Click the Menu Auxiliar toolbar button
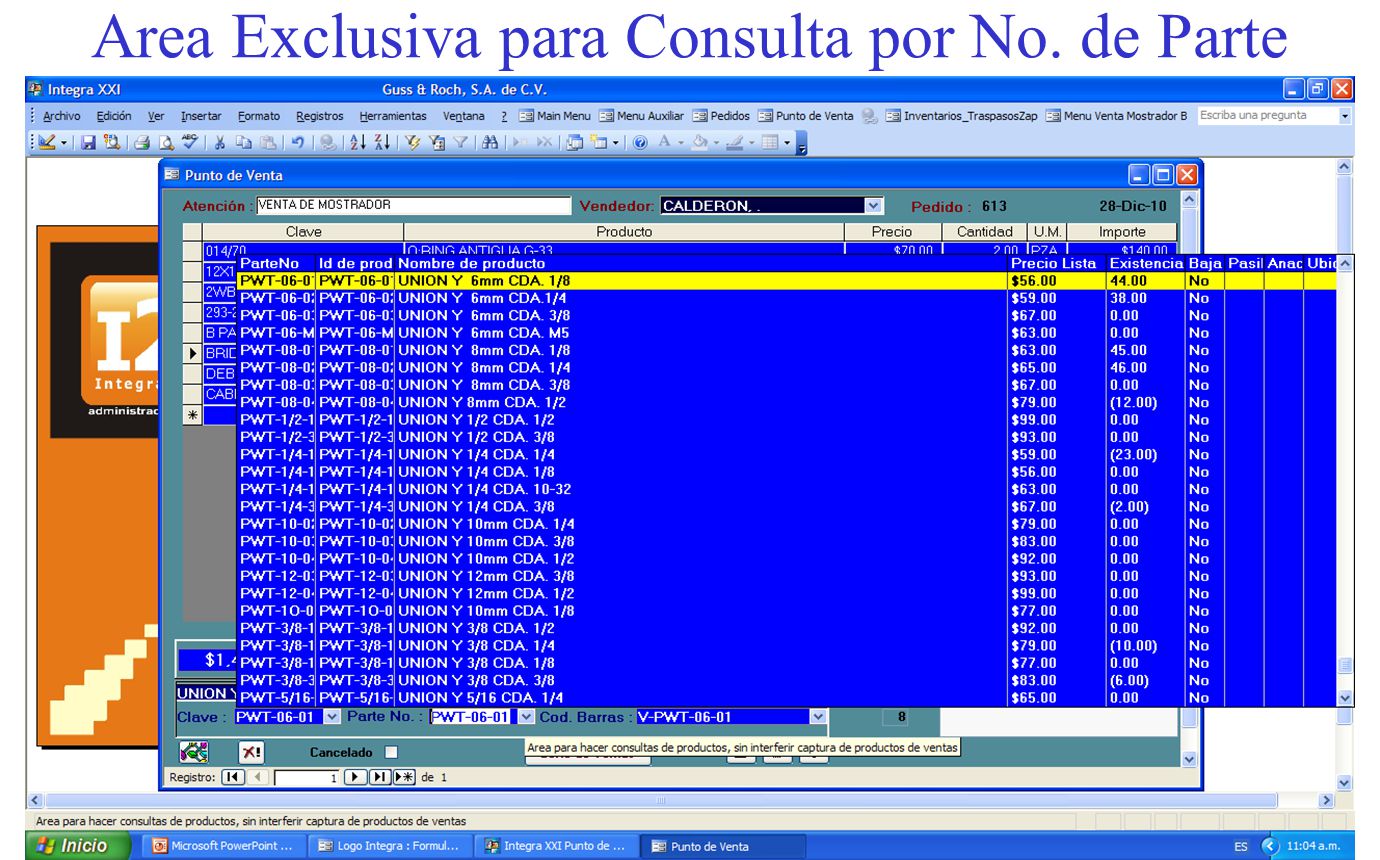The image size is (1380, 860). coord(642,116)
